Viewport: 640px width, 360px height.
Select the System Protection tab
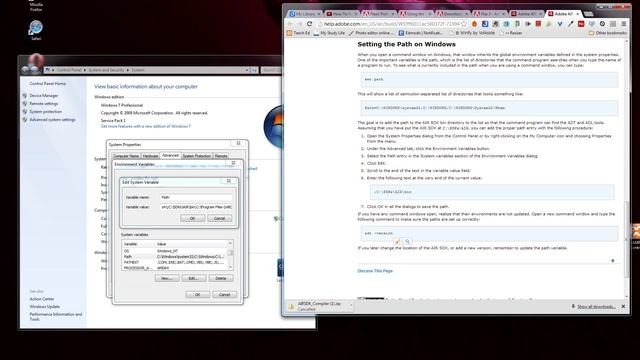click(197, 156)
